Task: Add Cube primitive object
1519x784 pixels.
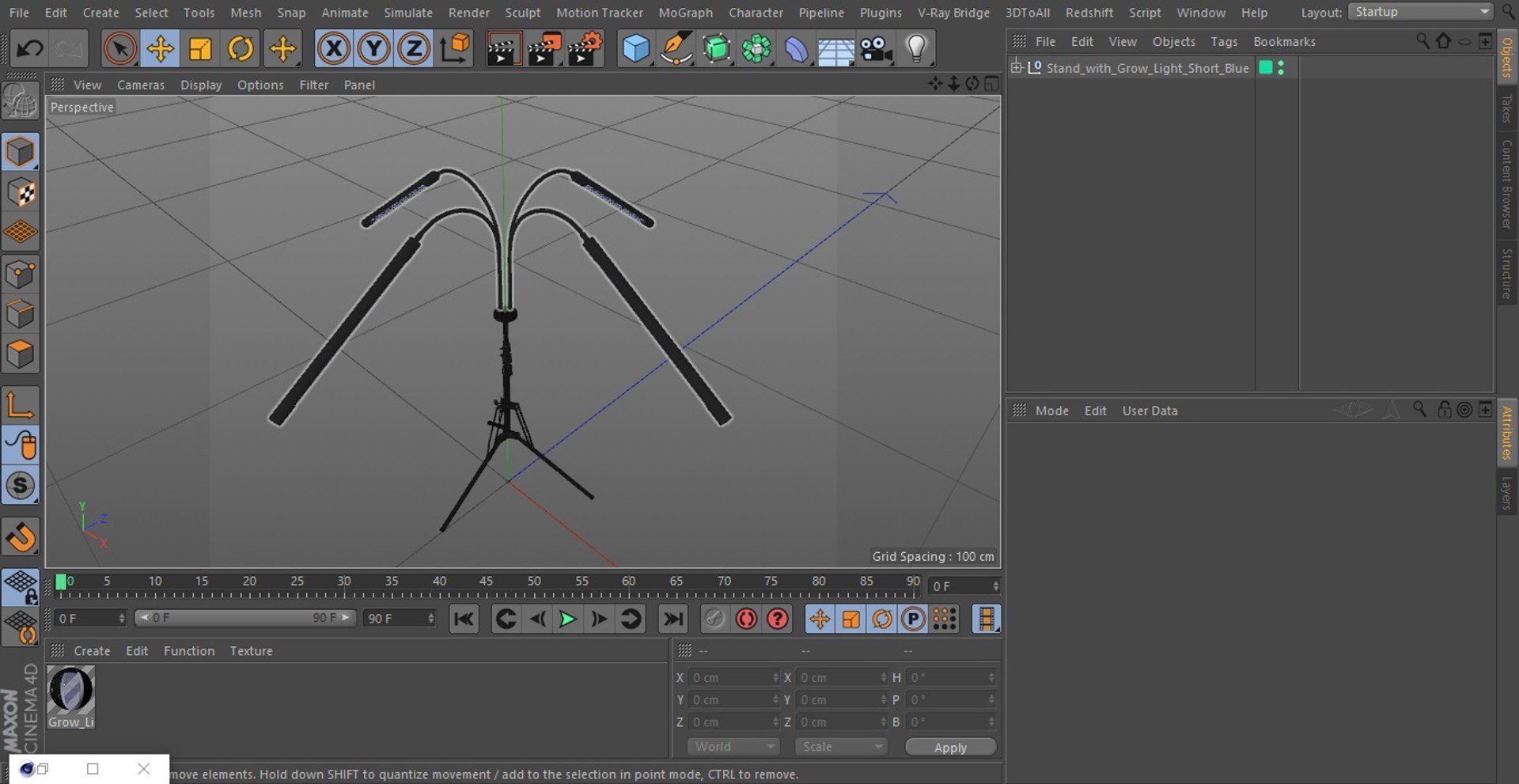Action: pos(635,49)
